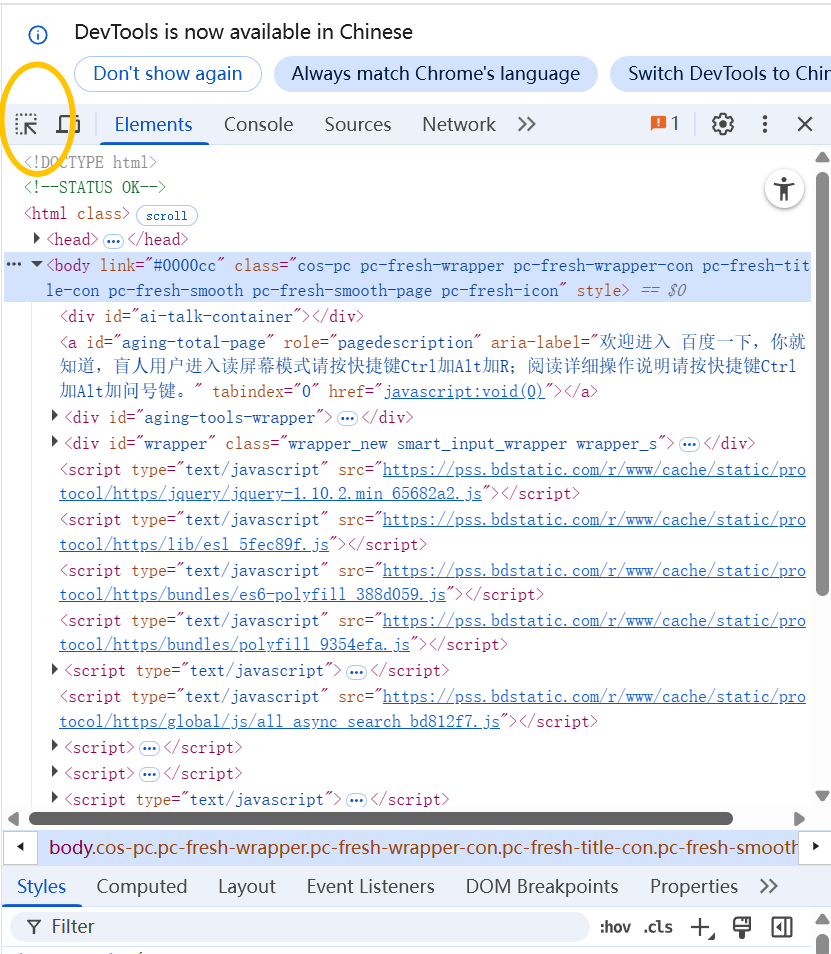
Task: Click the horizontal scroll left arrow
Action: (x=13, y=819)
